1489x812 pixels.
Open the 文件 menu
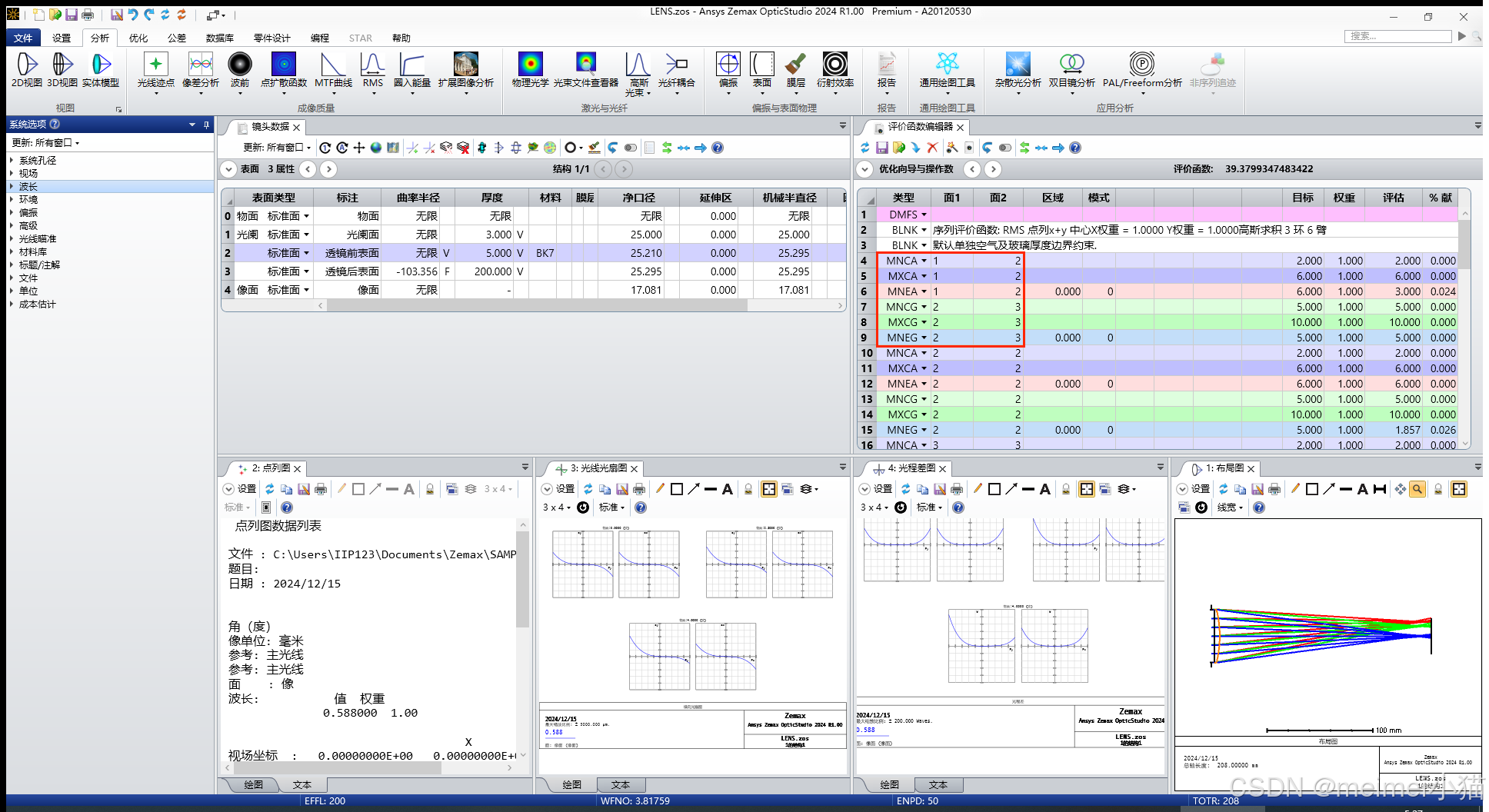coord(23,38)
